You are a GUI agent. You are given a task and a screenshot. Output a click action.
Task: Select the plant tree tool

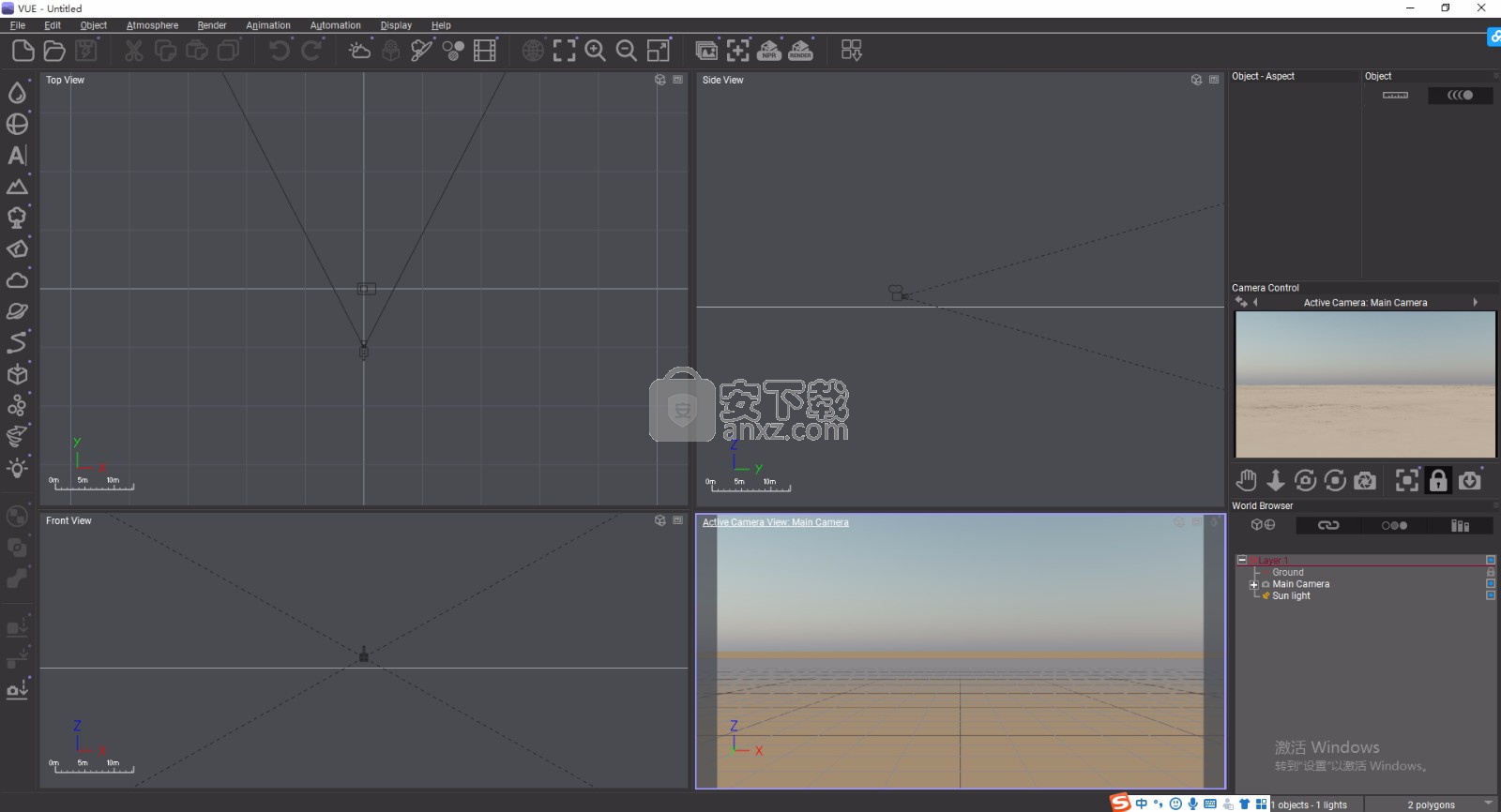point(17,218)
